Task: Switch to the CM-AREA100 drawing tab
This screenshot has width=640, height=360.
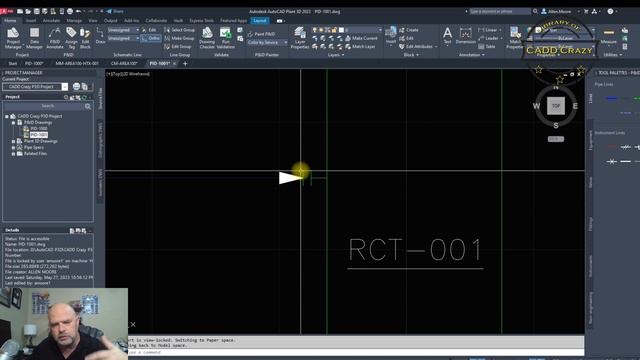Action: [x=124, y=64]
